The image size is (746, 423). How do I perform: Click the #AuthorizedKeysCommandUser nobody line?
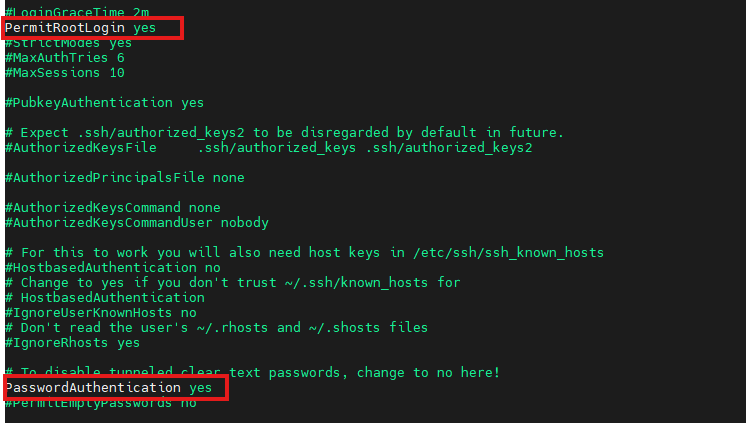(136, 222)
